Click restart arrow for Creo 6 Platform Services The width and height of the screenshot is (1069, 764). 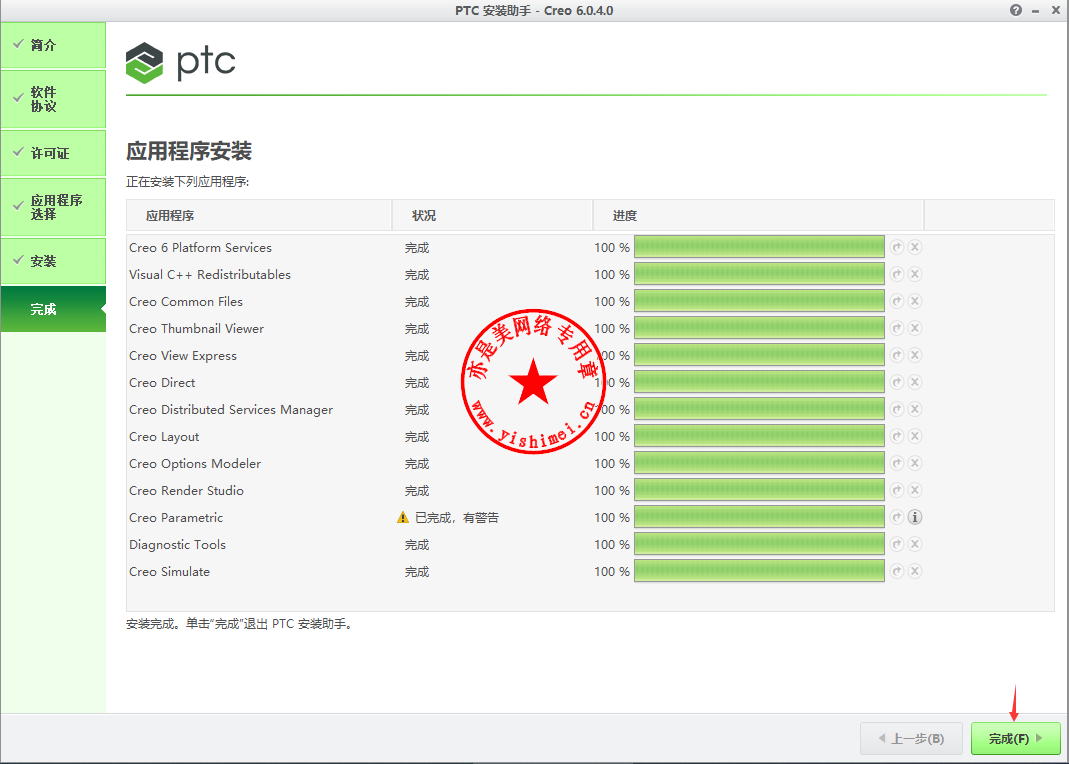pyautogui.click(x=897, y=247)
